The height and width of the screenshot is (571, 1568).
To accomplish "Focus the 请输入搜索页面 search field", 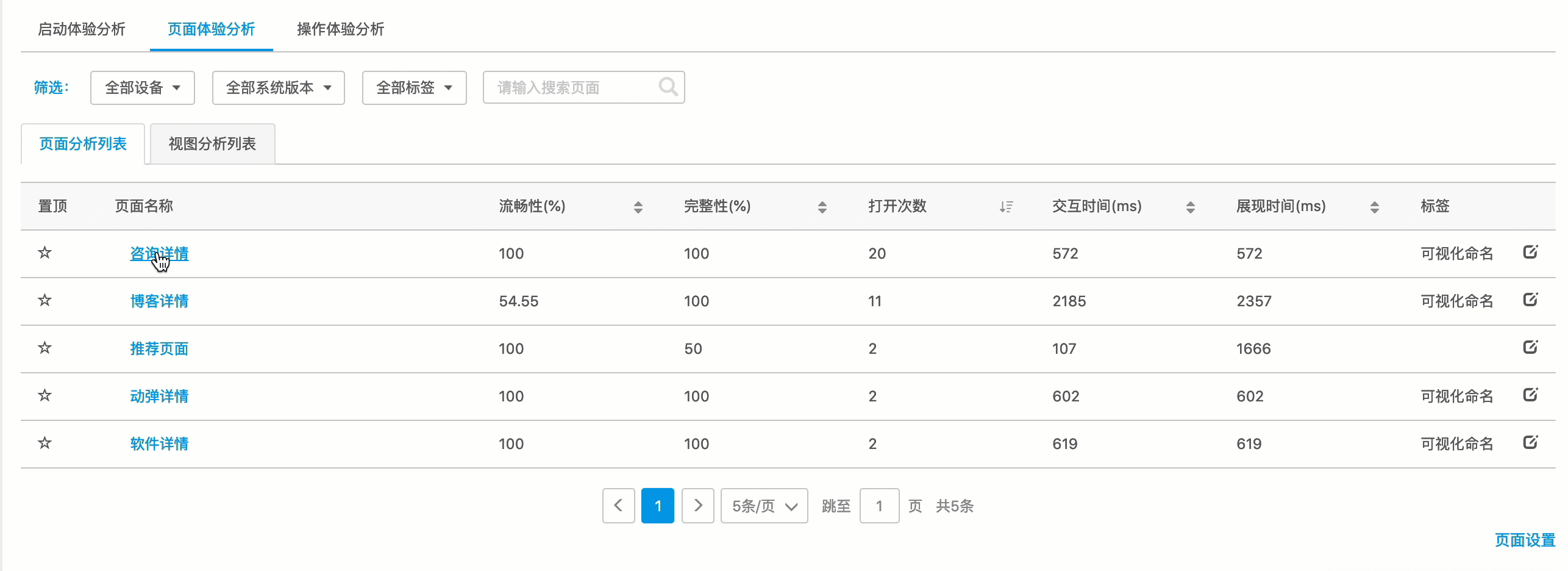I will tap(583, 87).
